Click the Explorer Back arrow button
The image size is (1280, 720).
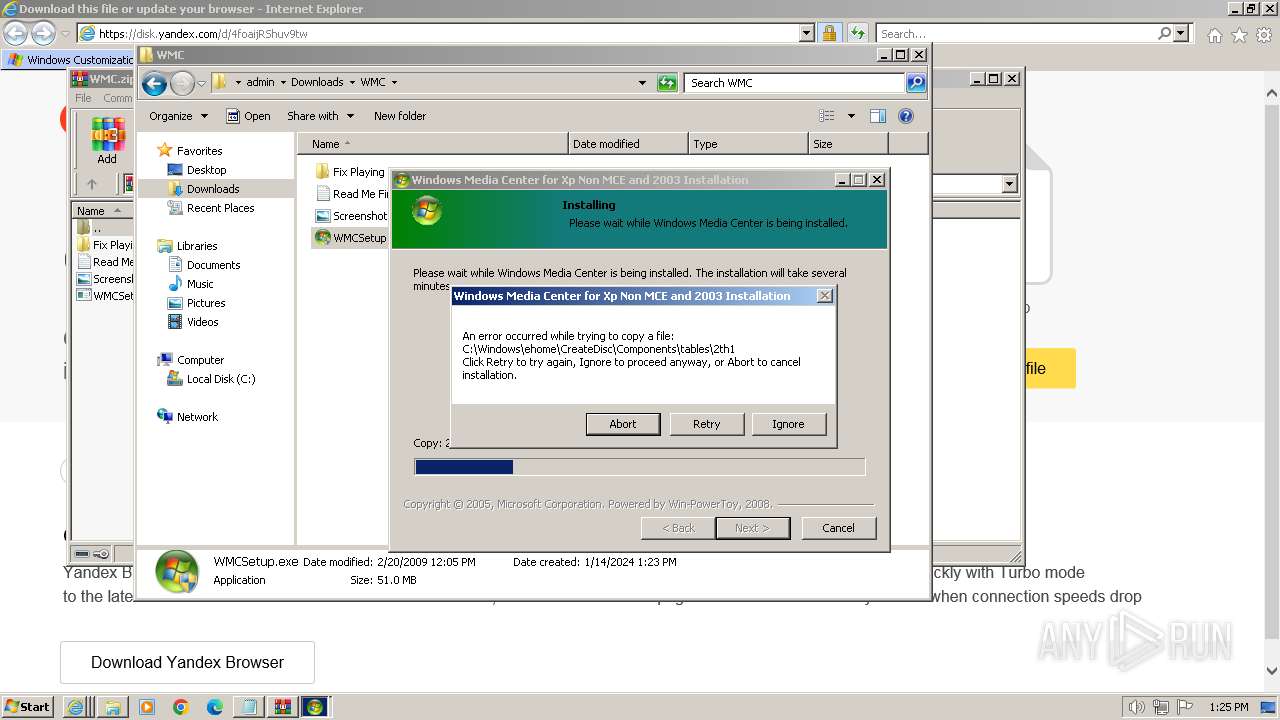(x=154, y=83)
